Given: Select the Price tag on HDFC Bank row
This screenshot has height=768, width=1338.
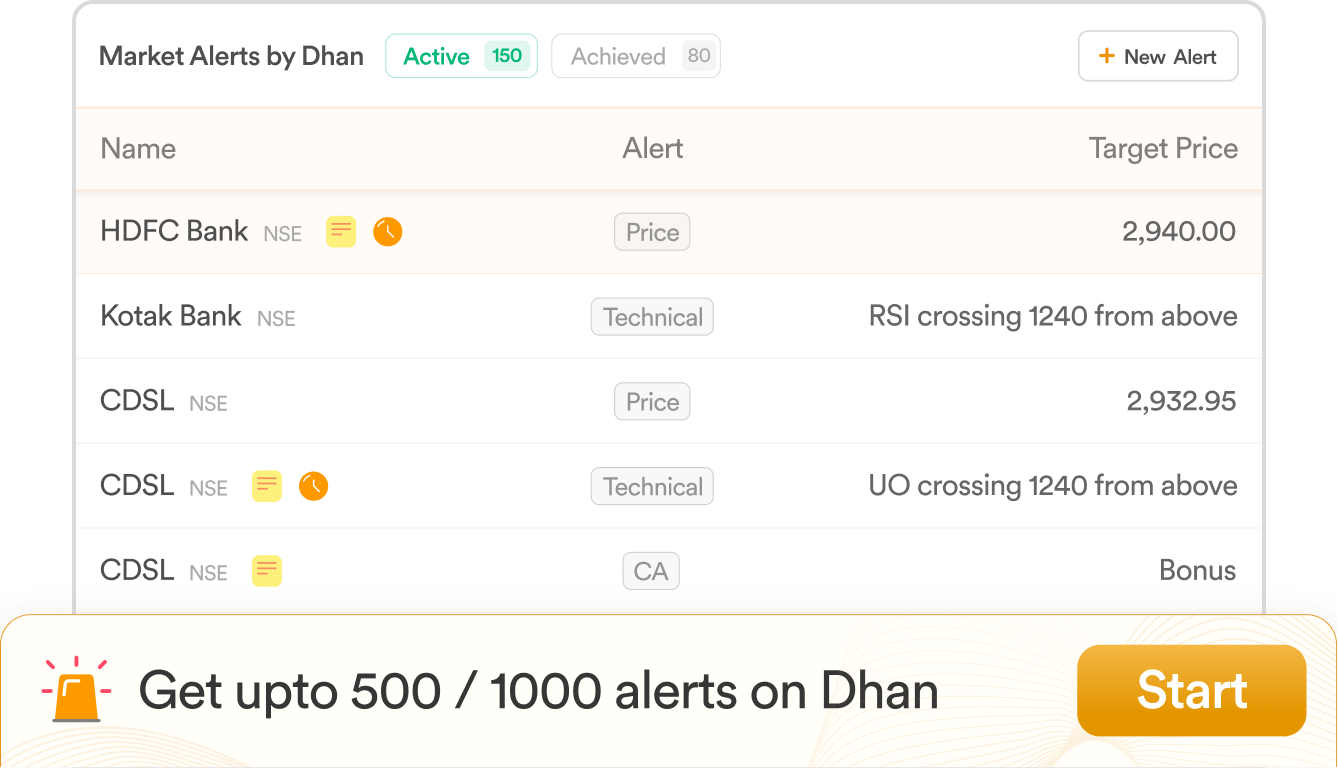Looking at the screenshot, I should (652, 232).
